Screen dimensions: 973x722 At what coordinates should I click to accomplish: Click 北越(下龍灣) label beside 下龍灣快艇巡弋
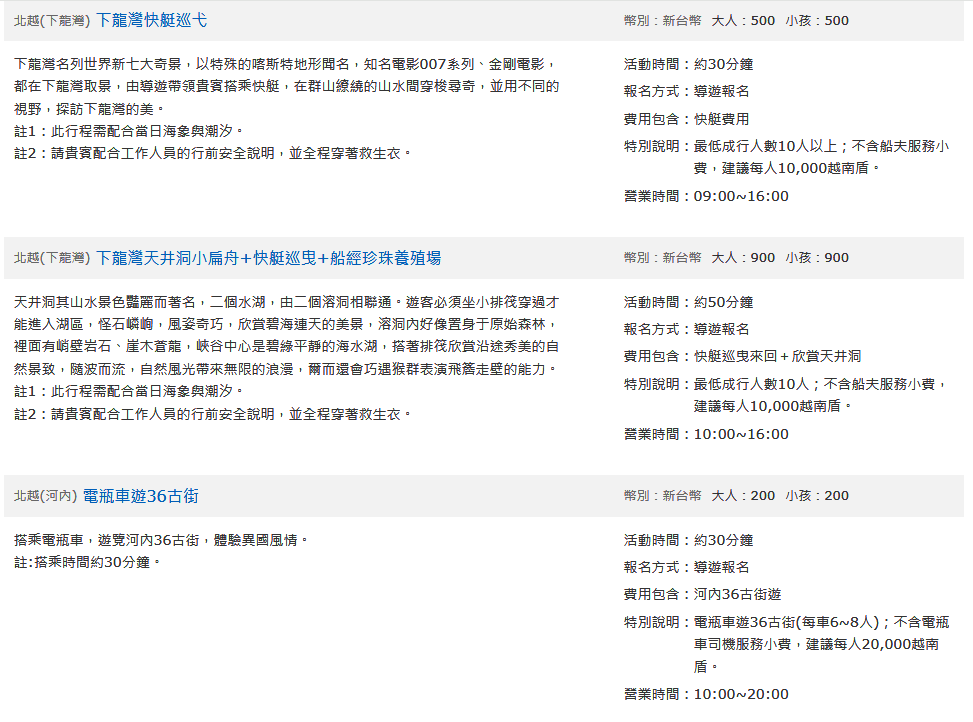coord(51,20)
